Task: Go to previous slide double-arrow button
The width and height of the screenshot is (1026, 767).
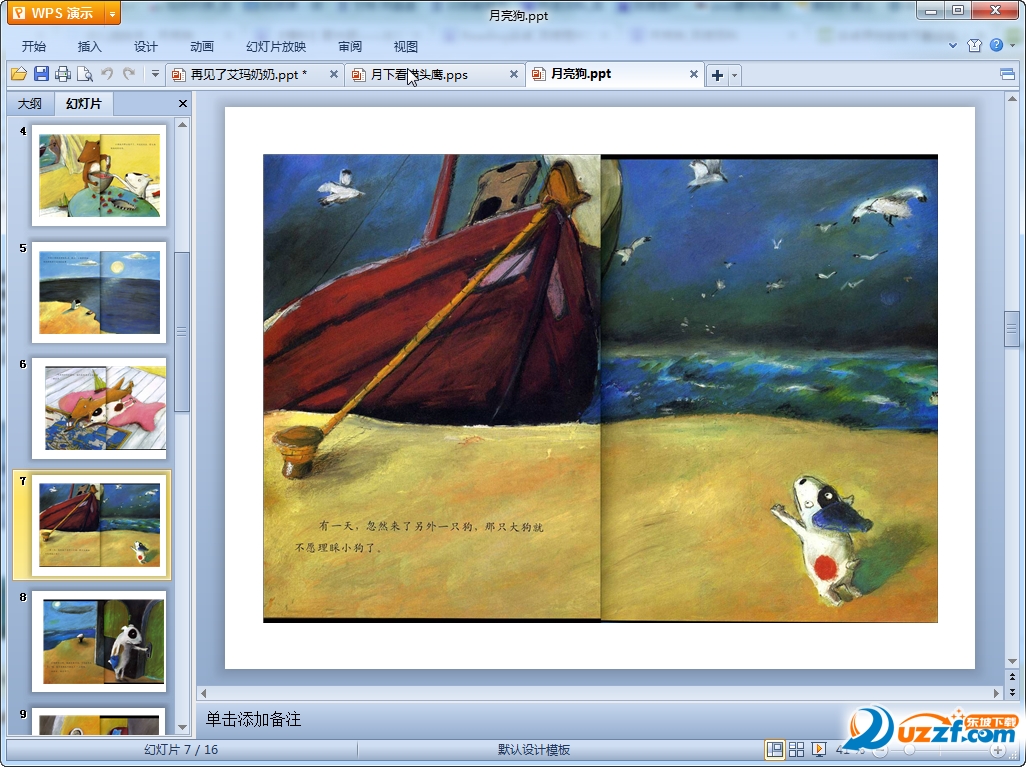Action: 1012,678
